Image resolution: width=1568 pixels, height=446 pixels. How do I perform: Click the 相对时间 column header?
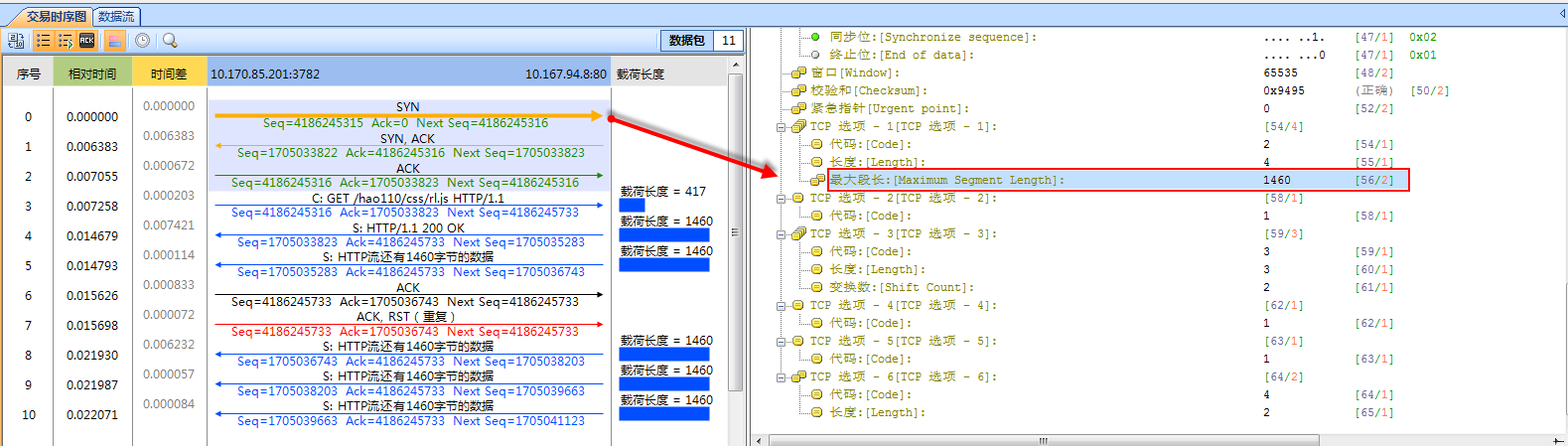pos(92,74)
